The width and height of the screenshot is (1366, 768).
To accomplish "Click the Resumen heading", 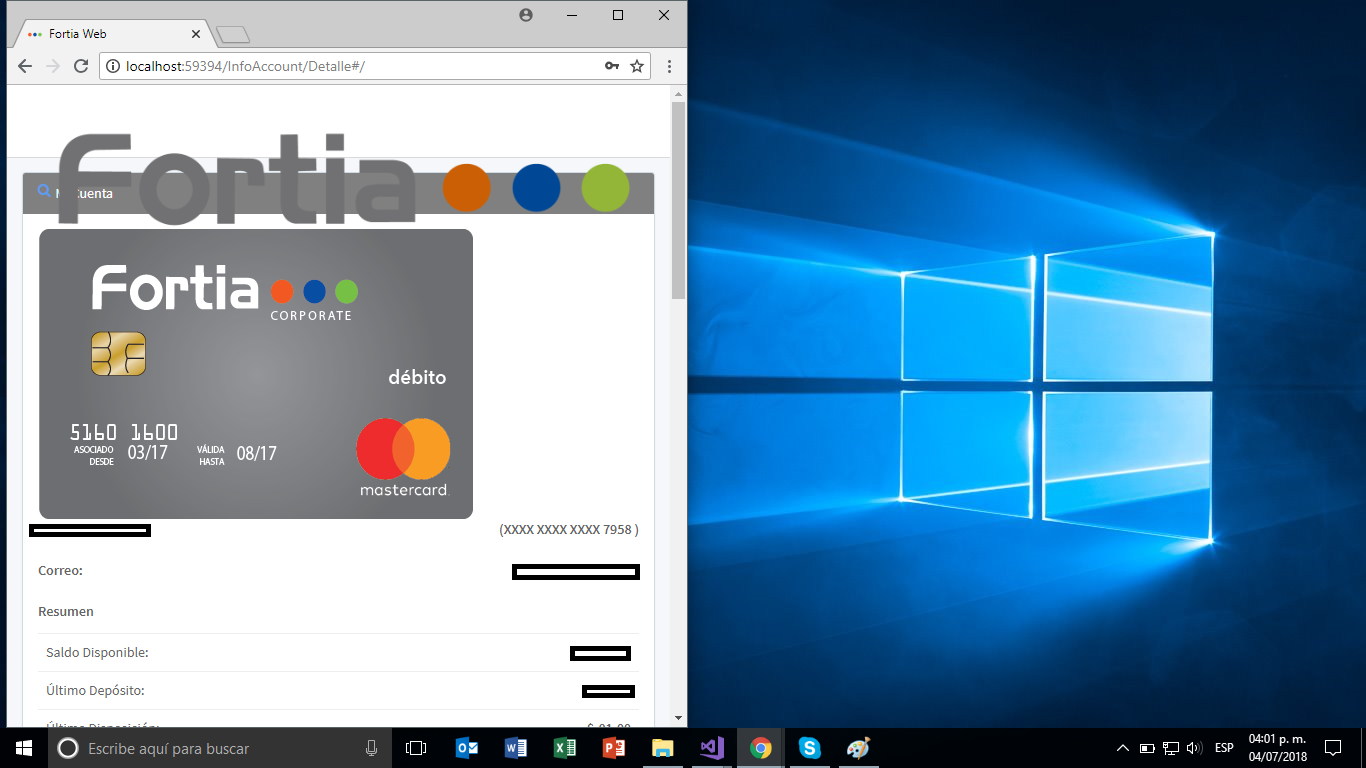I will pyautogui.click(x=66, y=611).
